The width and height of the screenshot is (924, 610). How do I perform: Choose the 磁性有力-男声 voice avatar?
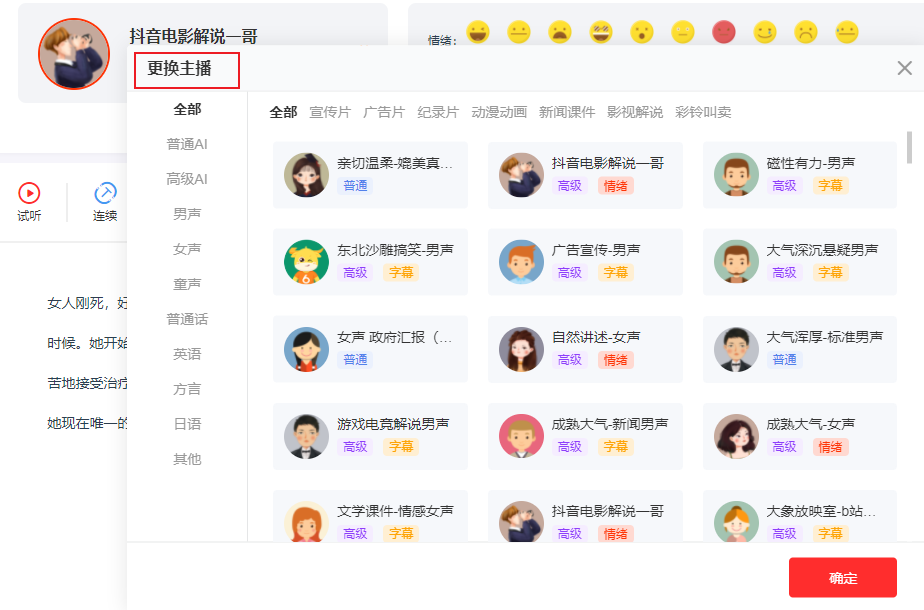point(736,175)
